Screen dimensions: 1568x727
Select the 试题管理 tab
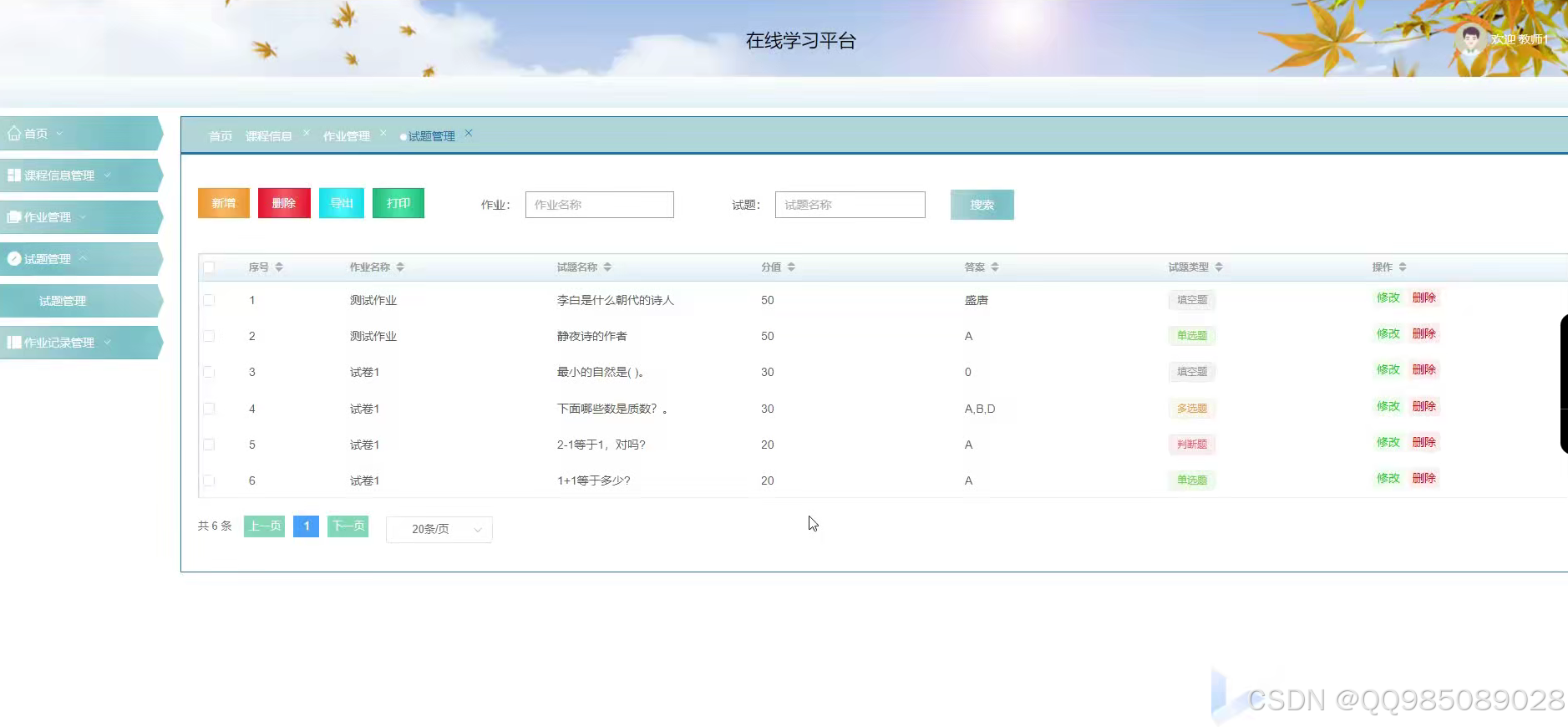click(432, 136)
